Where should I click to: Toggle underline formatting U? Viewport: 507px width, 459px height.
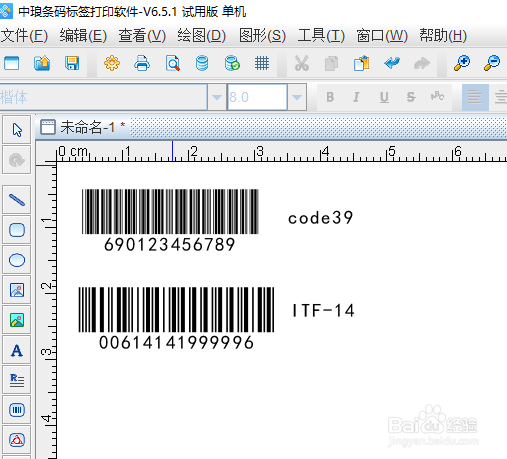(x=384, y=97)
